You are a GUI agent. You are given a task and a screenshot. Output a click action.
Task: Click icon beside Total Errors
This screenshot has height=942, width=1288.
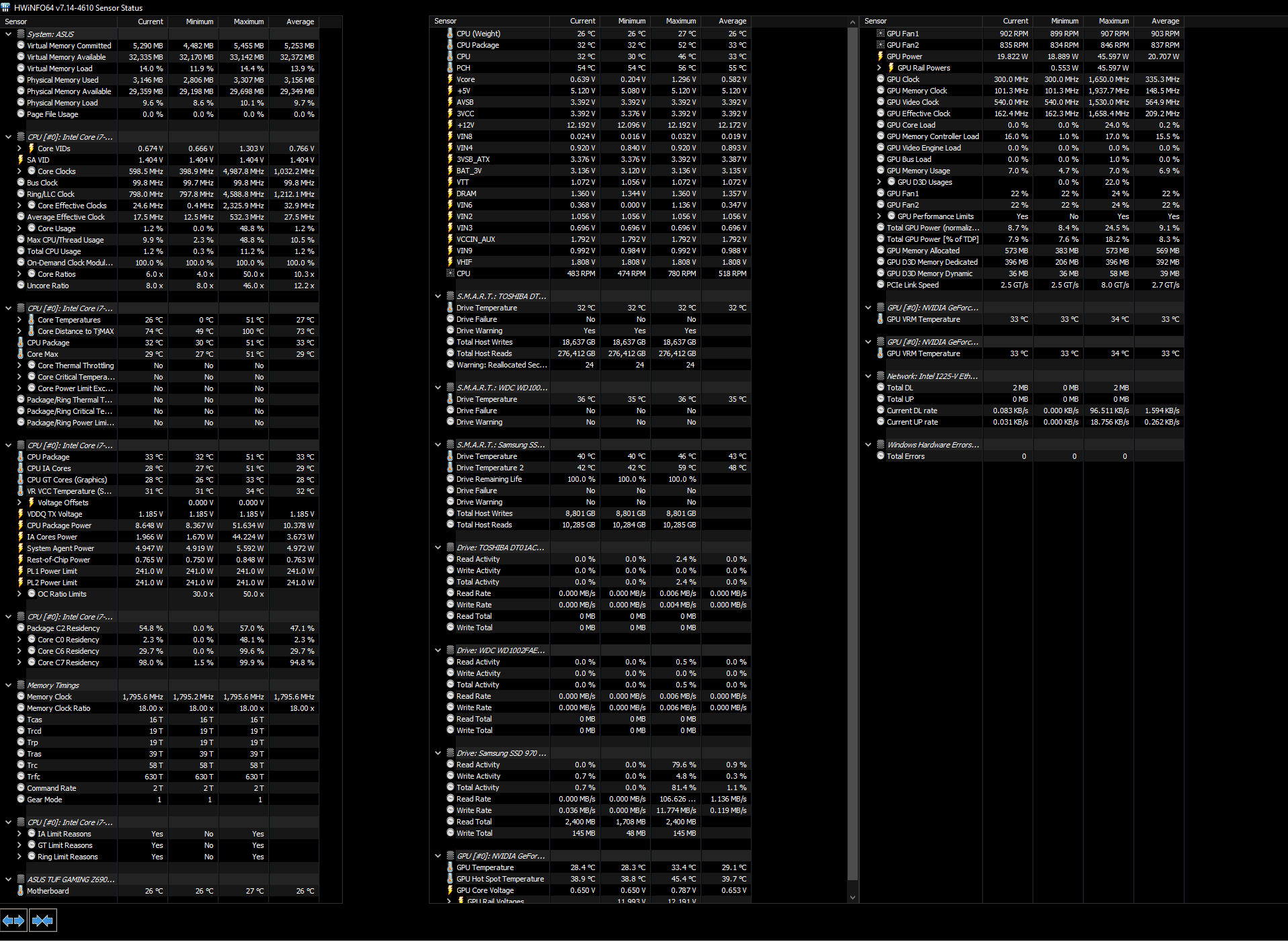(x=880, y=456)
